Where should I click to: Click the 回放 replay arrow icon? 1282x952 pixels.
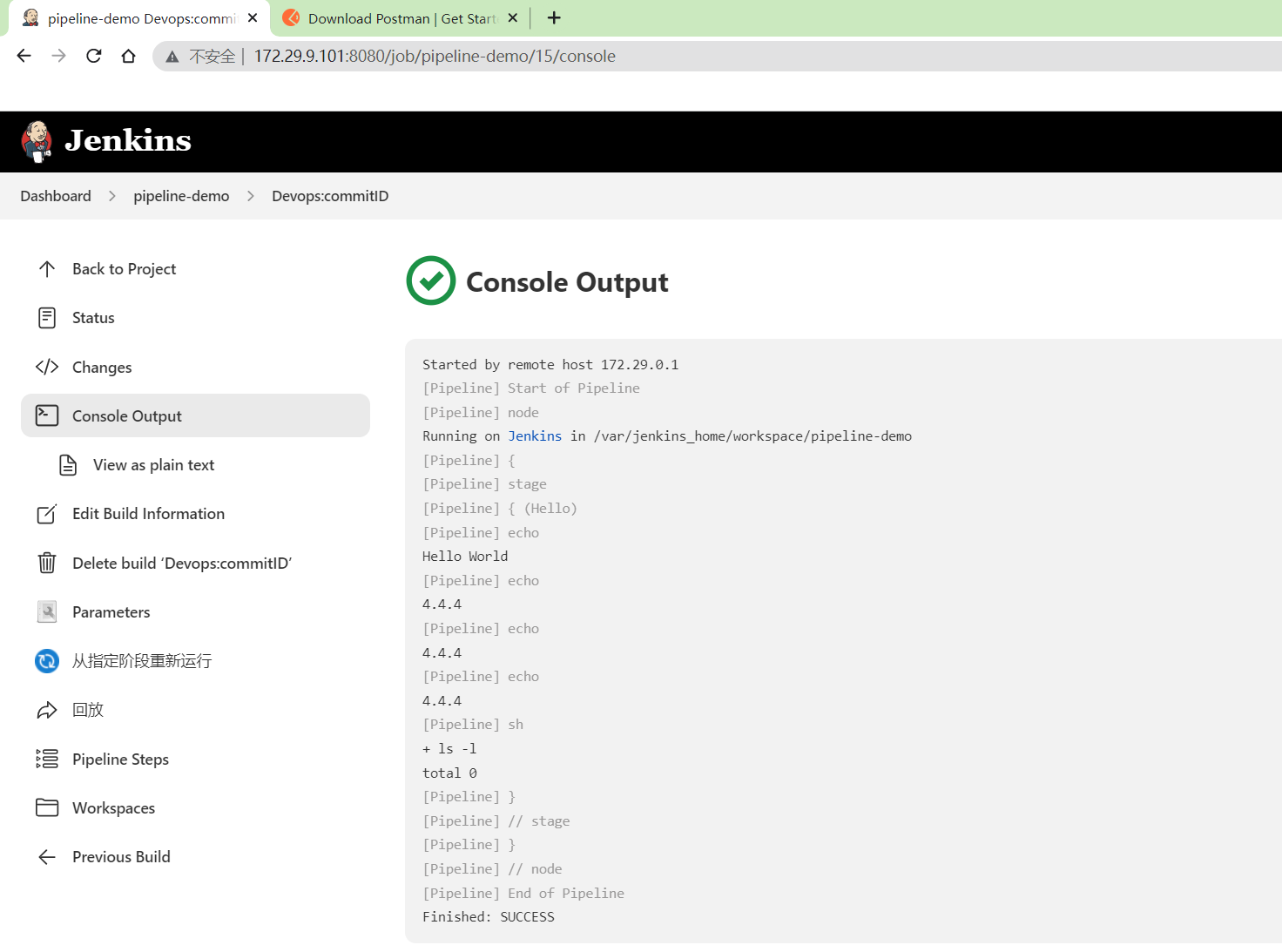[47, 710]
